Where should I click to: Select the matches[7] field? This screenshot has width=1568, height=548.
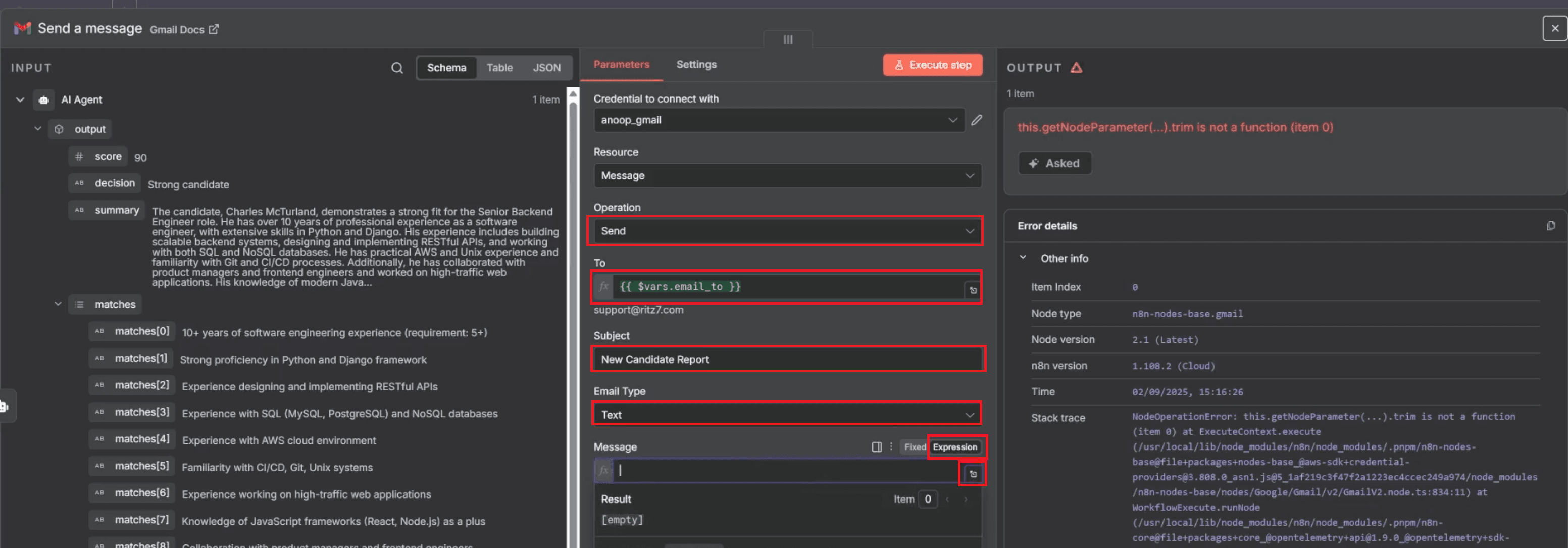132,519
